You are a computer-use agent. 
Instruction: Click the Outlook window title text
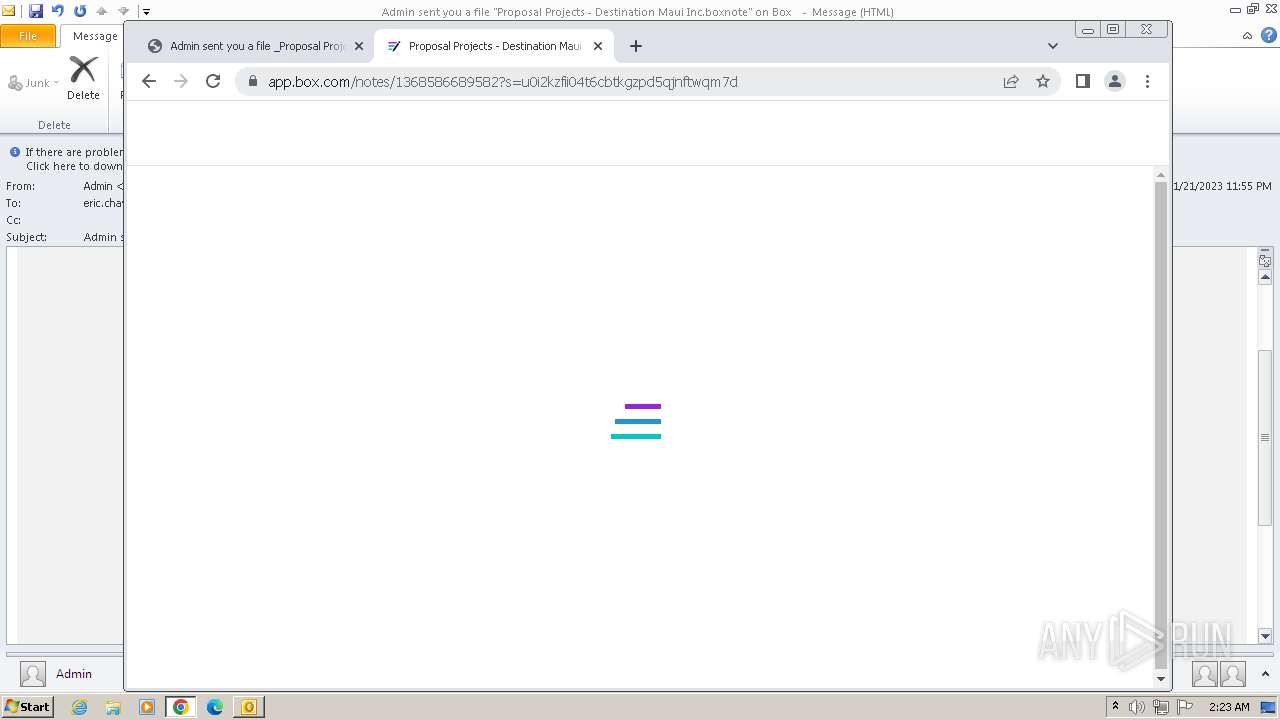pos(637,12)
